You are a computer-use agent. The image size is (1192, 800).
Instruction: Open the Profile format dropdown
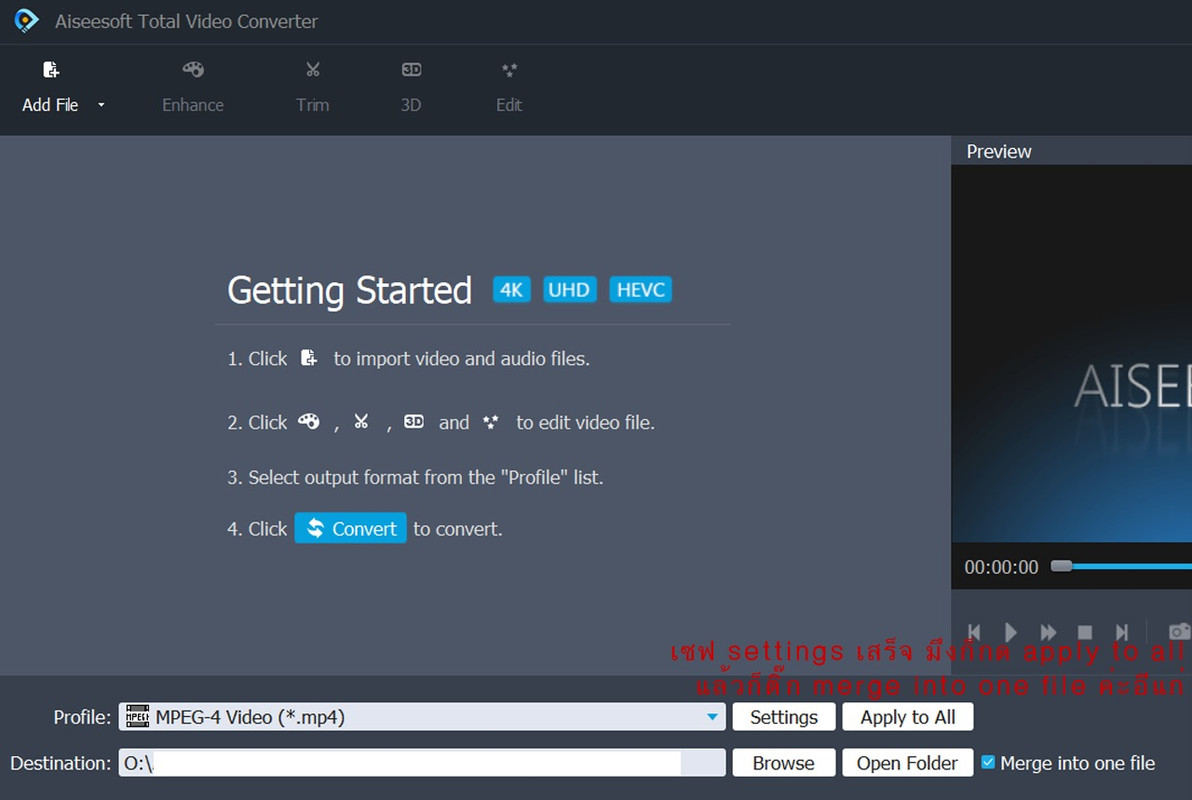coord(712,716)
